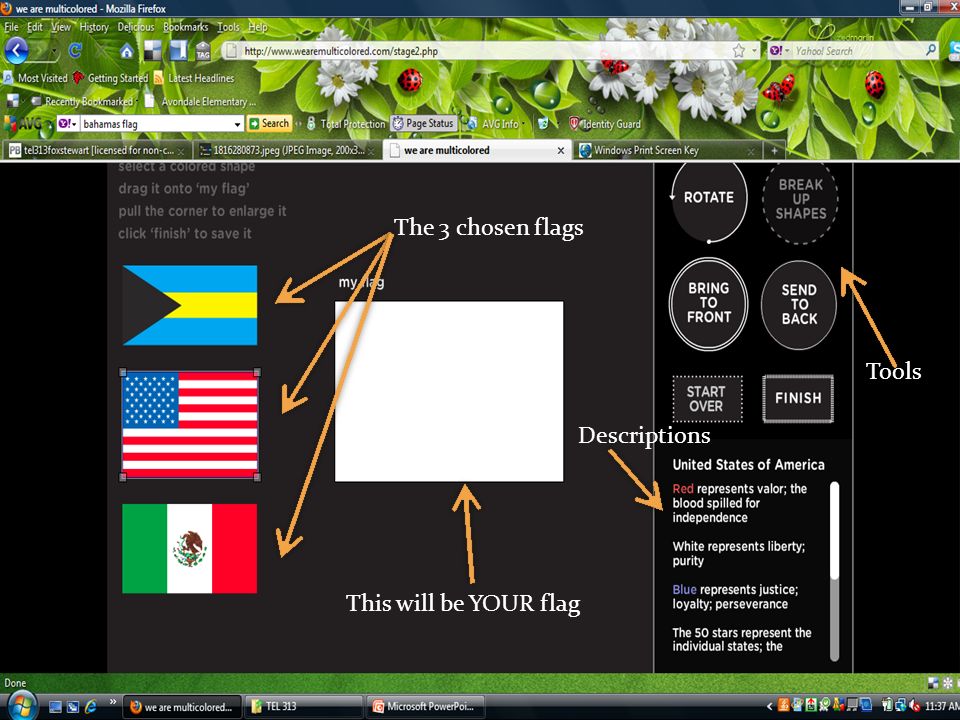
Task: Click the description panel scrollbar
Action: (834, 571)
